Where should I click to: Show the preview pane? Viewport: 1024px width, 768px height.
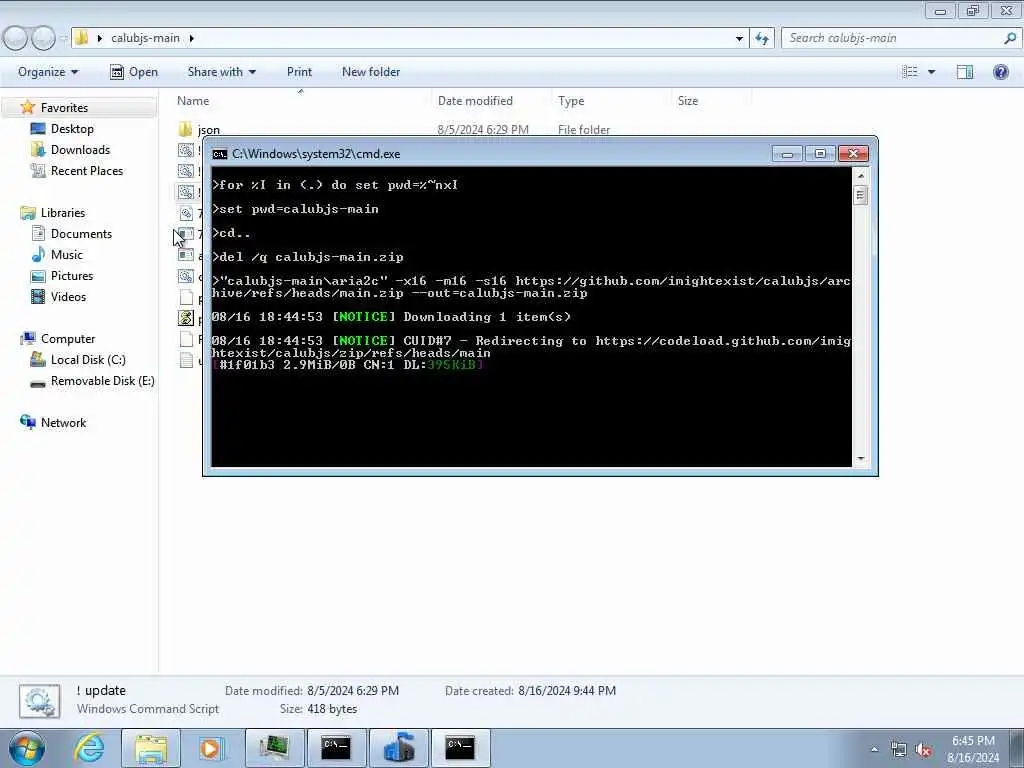coord(965,72)
